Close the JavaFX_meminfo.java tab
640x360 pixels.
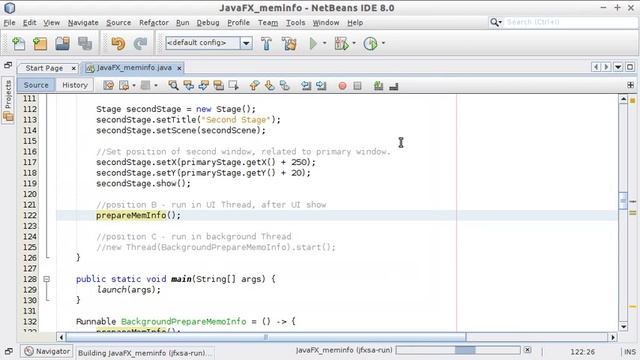coord(179,68)
